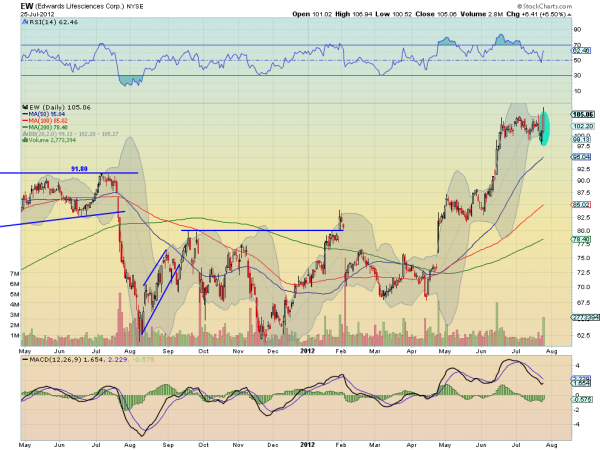Click the Apr label below the MACD panel
Image resolution: width=600 pixels, height=450 pixels.
[412, 445]
